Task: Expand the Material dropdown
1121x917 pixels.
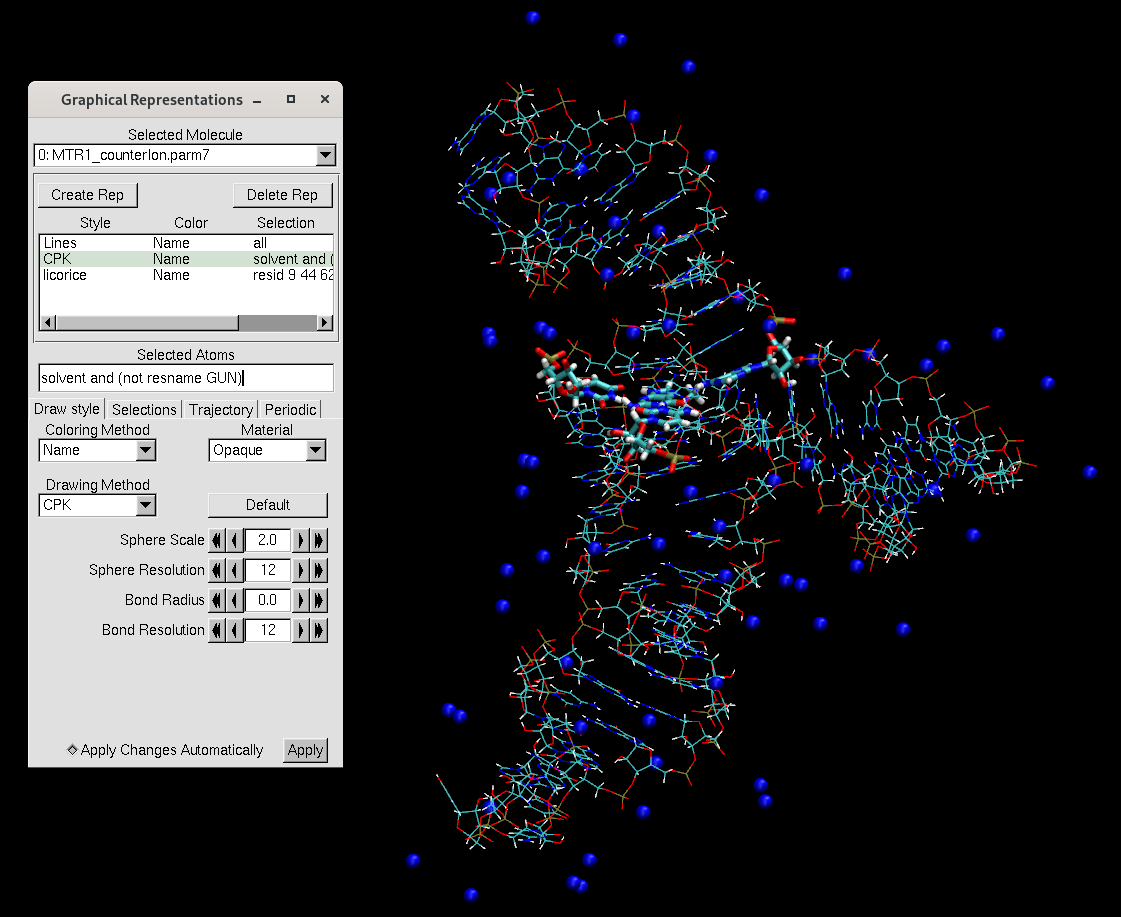Action: click(x=316, y=450)
